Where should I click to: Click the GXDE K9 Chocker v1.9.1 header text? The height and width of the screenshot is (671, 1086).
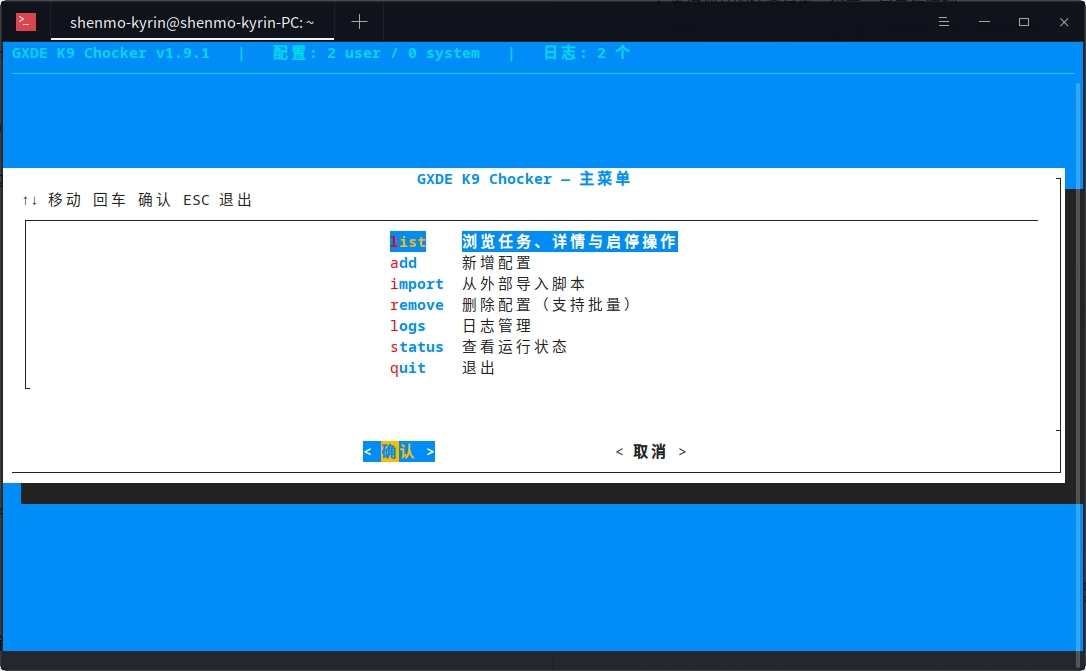111,53
